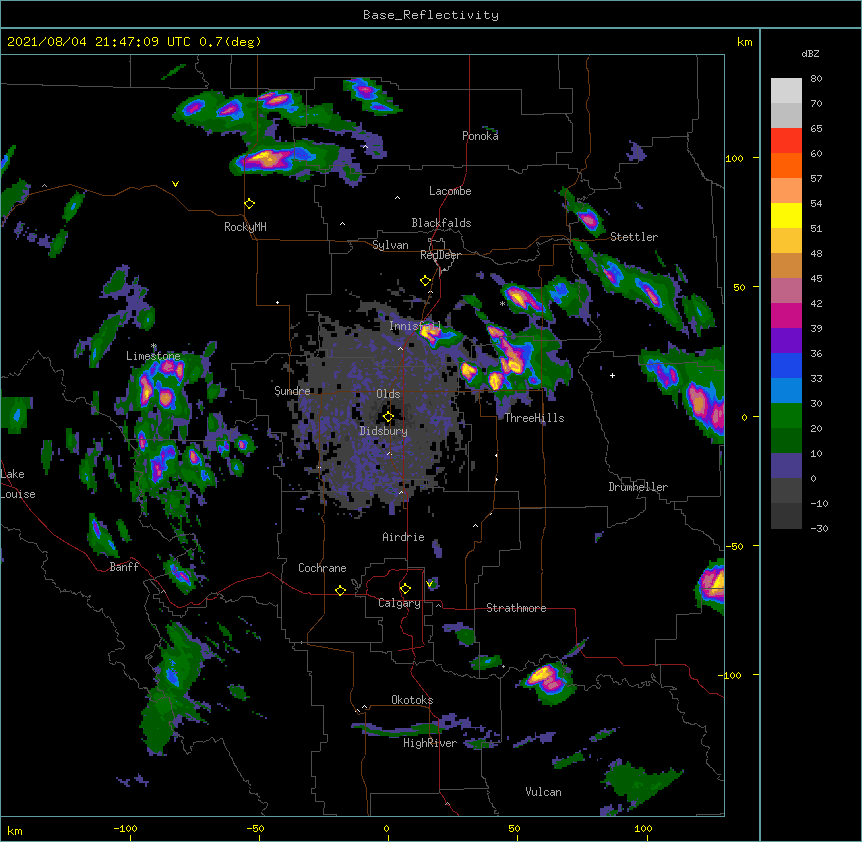Select the red 60-65 dBZ legend swatch

(x=786, y=141)
